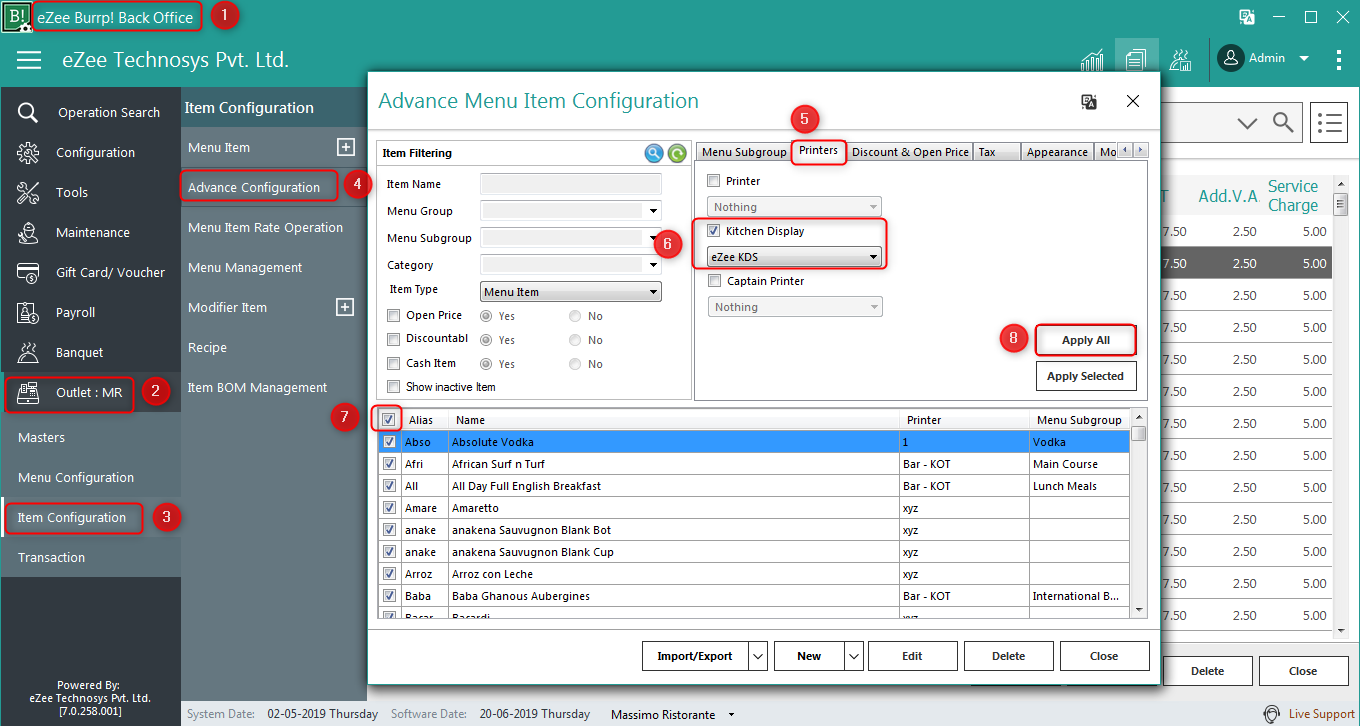Click the Admin user avatar icon
This screenshot has width=1360, height=726.
pyautogui.click(x=1231, y=58)
